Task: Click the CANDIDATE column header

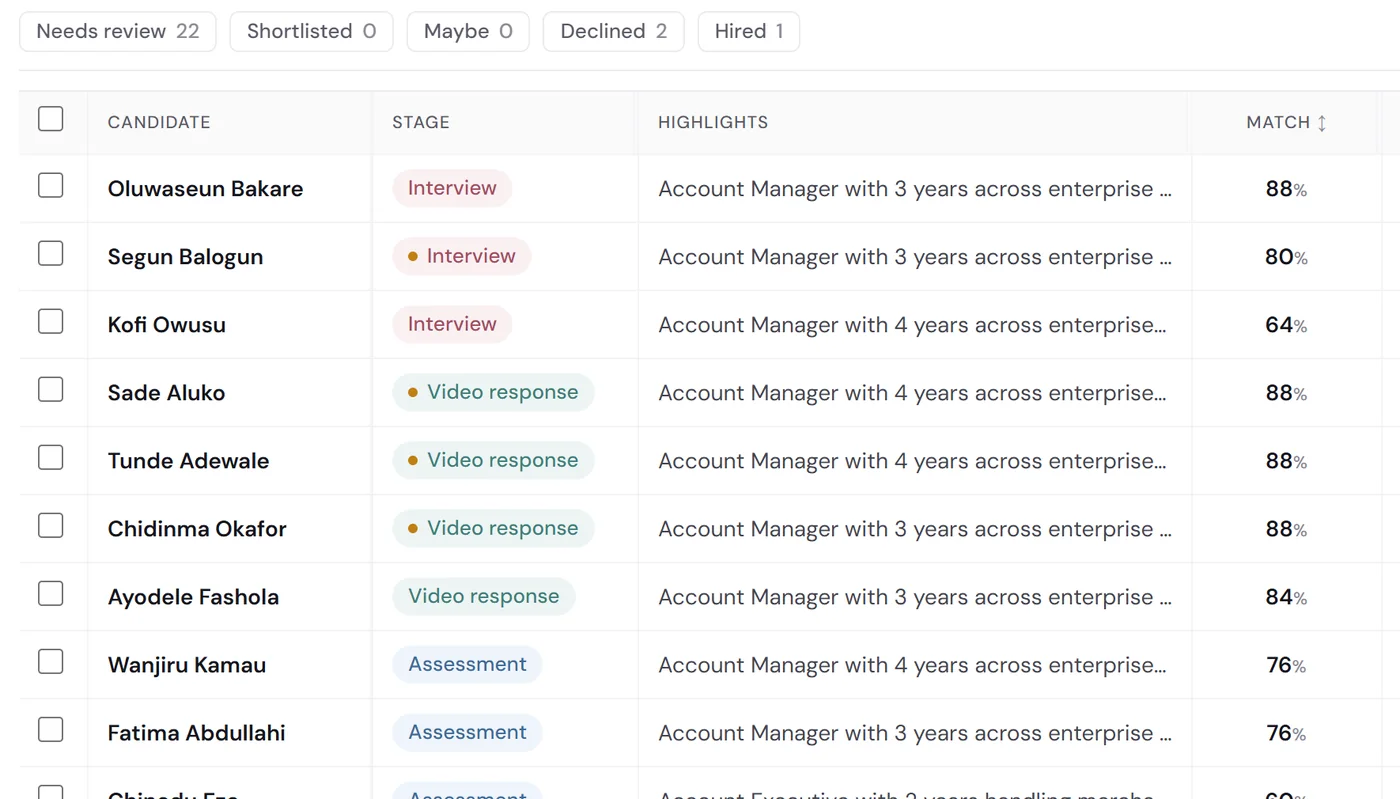Action: [x=159, y=122]
